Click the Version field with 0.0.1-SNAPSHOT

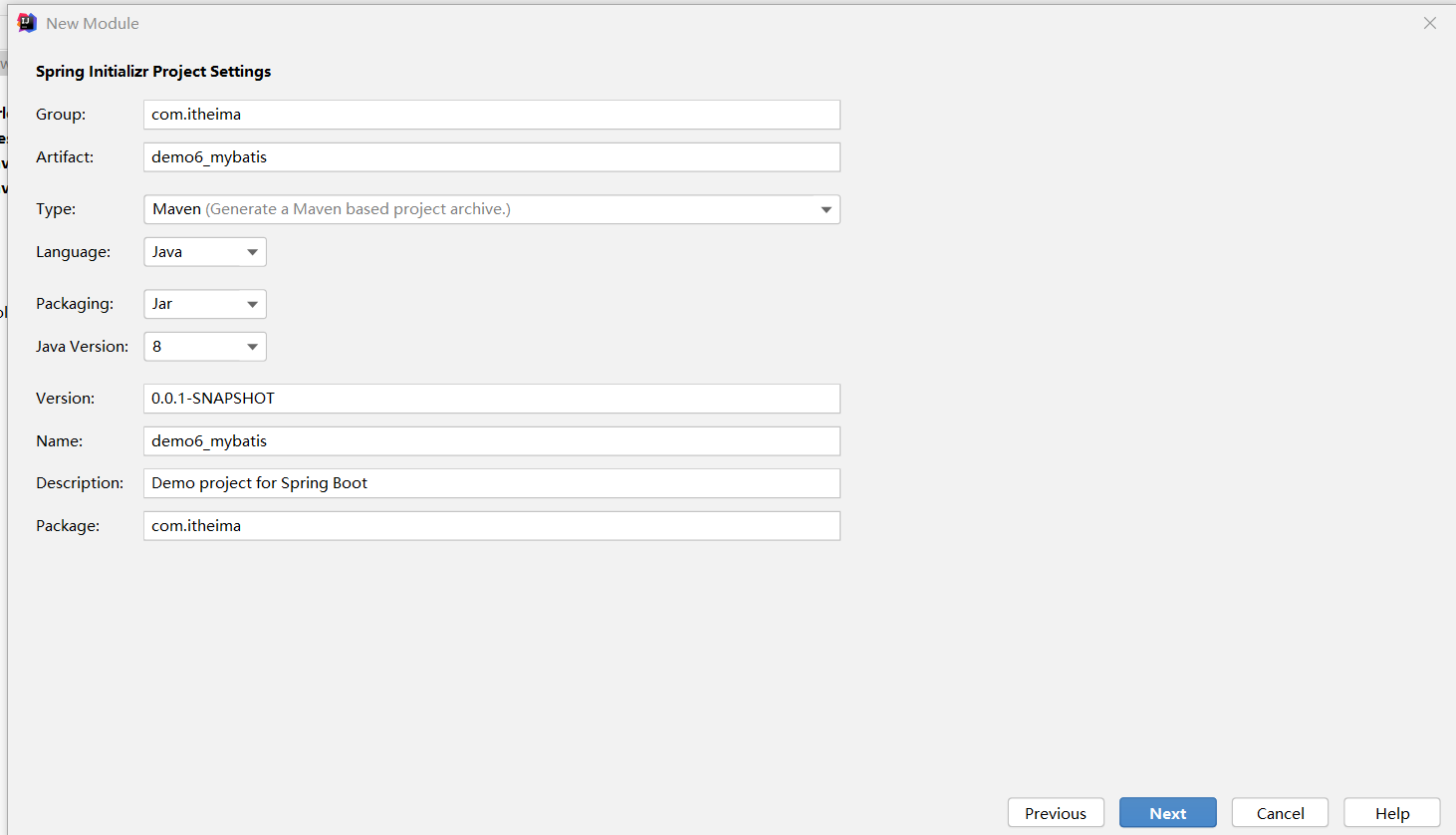(491, 399)
